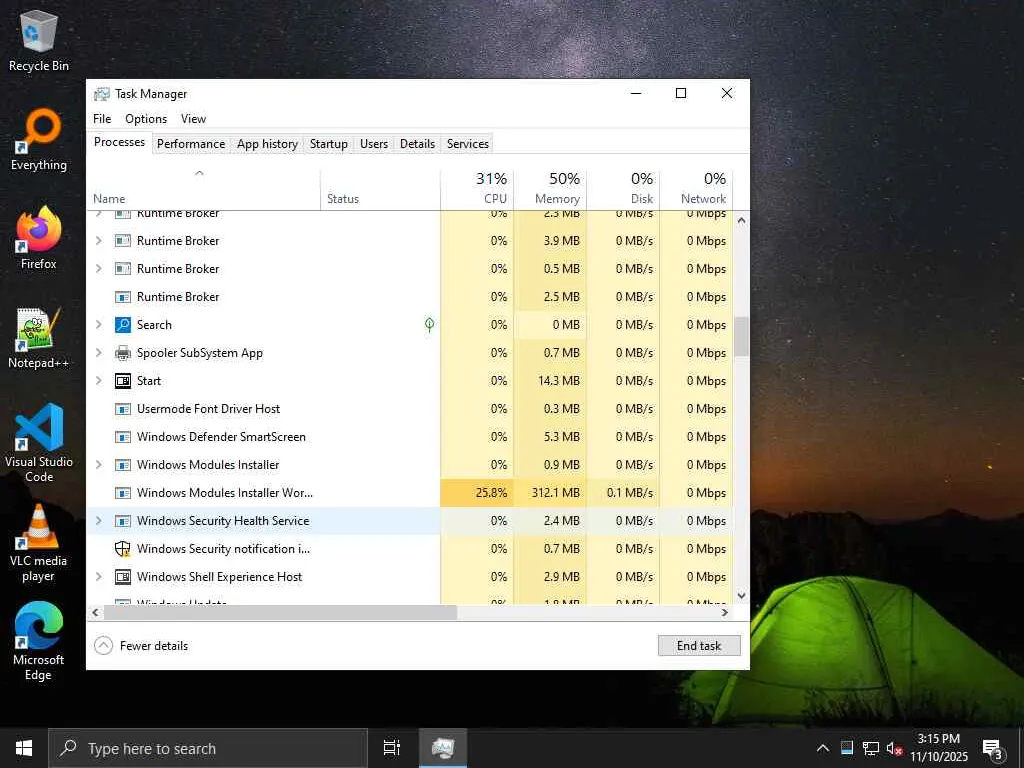The height and width of the screenshot is (768, 1024).
Task: Open the Options menu
Action: coord(146,119)
